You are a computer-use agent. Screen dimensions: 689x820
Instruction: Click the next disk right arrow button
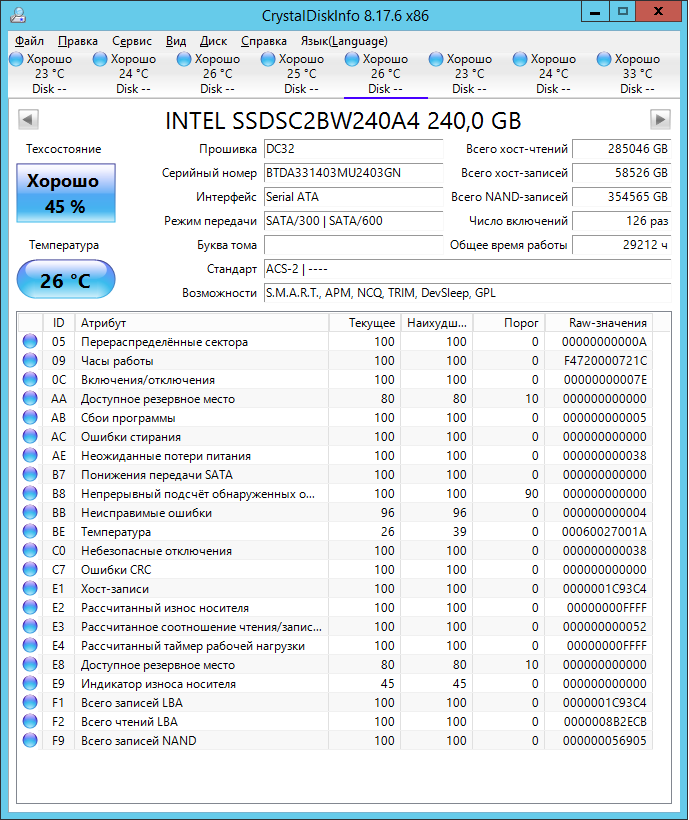[x=660, y=120]
